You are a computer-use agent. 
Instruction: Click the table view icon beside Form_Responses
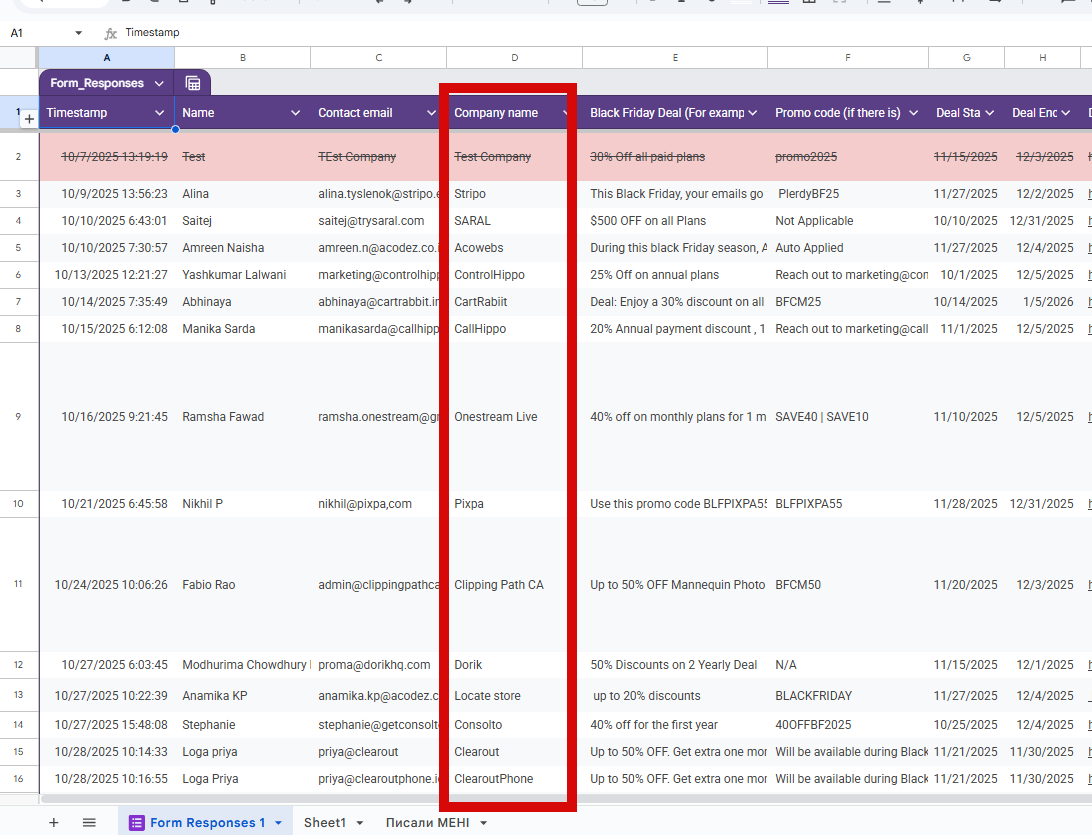click(x=193, y=83)
